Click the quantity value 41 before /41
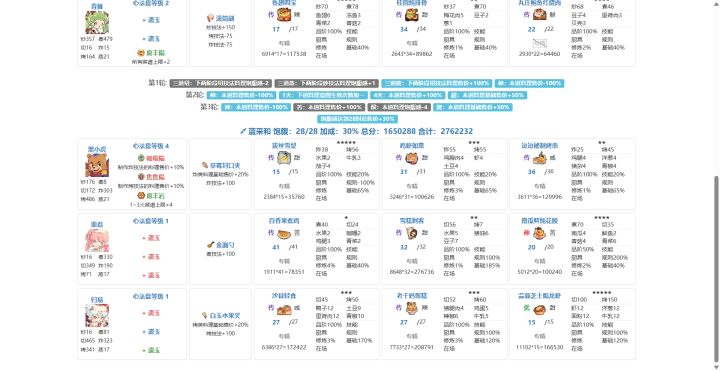Viewport: 720px width, 371px height. click(276, 247)
